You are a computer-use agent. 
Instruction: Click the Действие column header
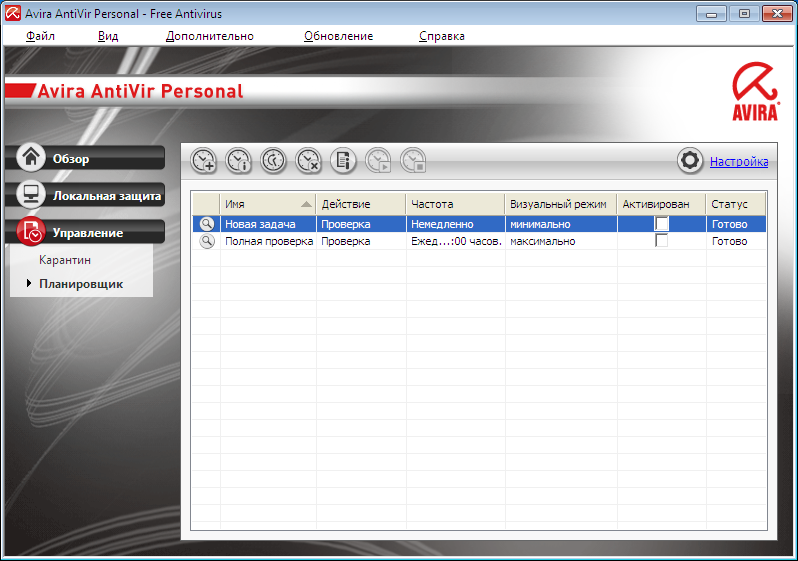coord(361,204)
